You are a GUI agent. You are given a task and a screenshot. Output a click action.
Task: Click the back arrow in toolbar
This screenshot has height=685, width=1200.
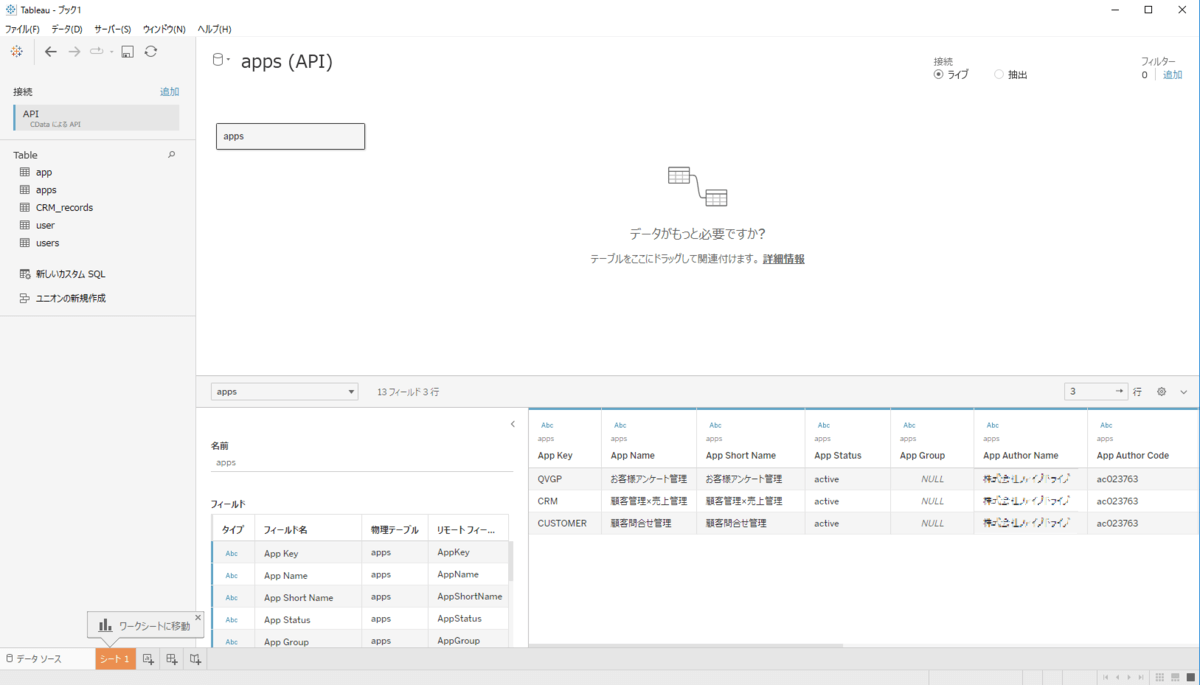51,52
